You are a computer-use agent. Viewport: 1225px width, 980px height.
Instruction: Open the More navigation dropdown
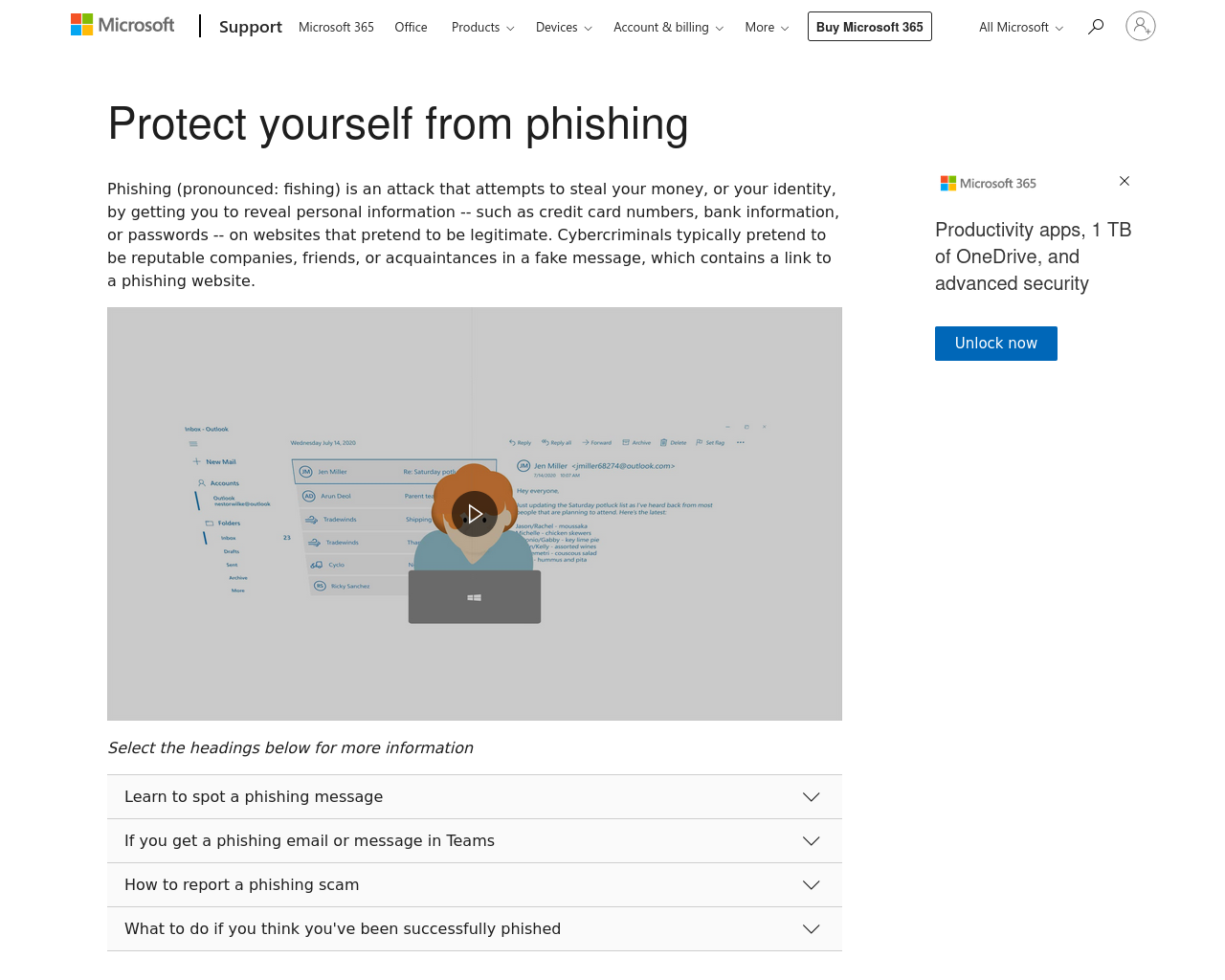[x=767, y=27]
